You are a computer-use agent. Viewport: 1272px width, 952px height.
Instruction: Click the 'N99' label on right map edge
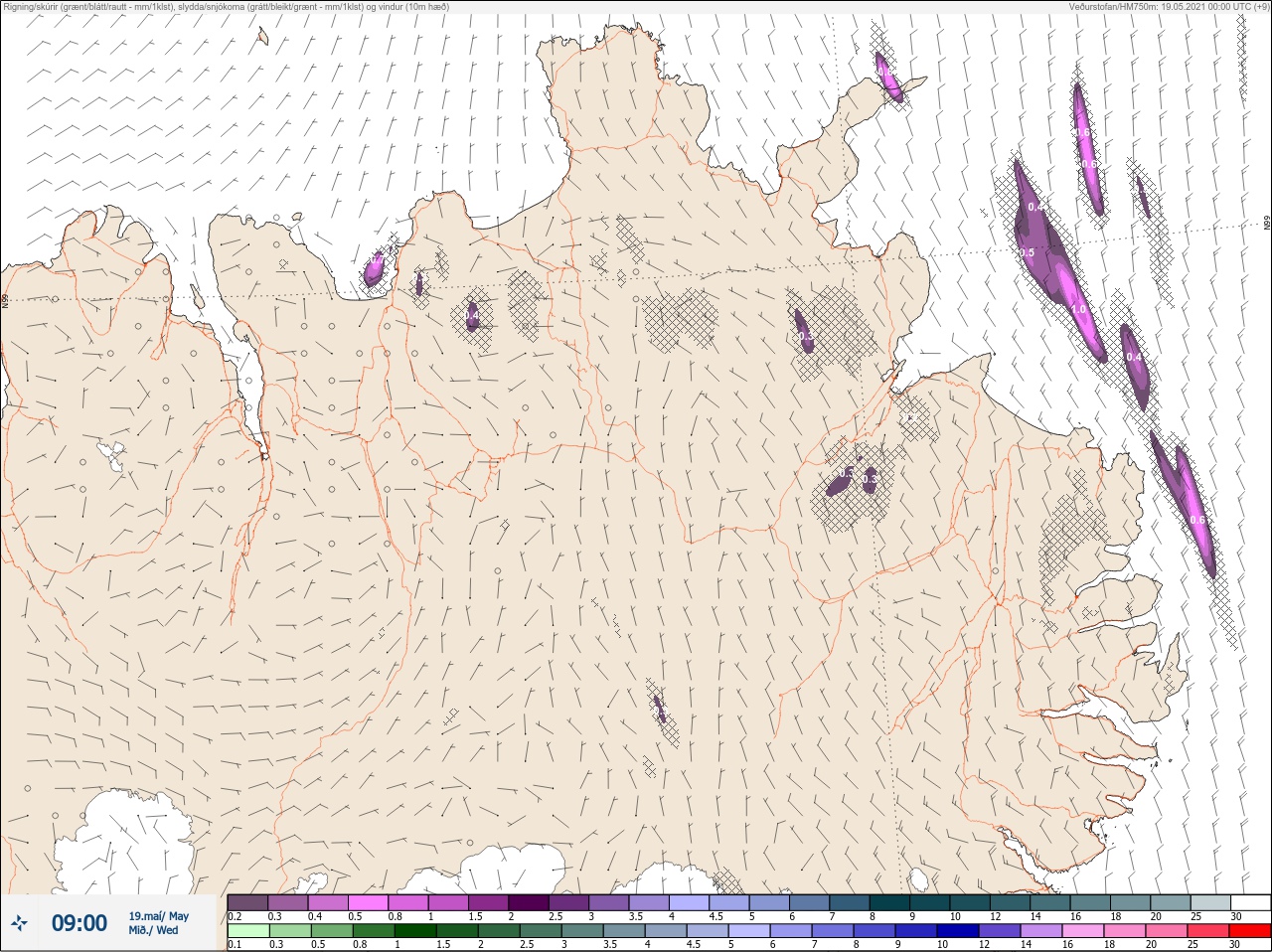1267,224
